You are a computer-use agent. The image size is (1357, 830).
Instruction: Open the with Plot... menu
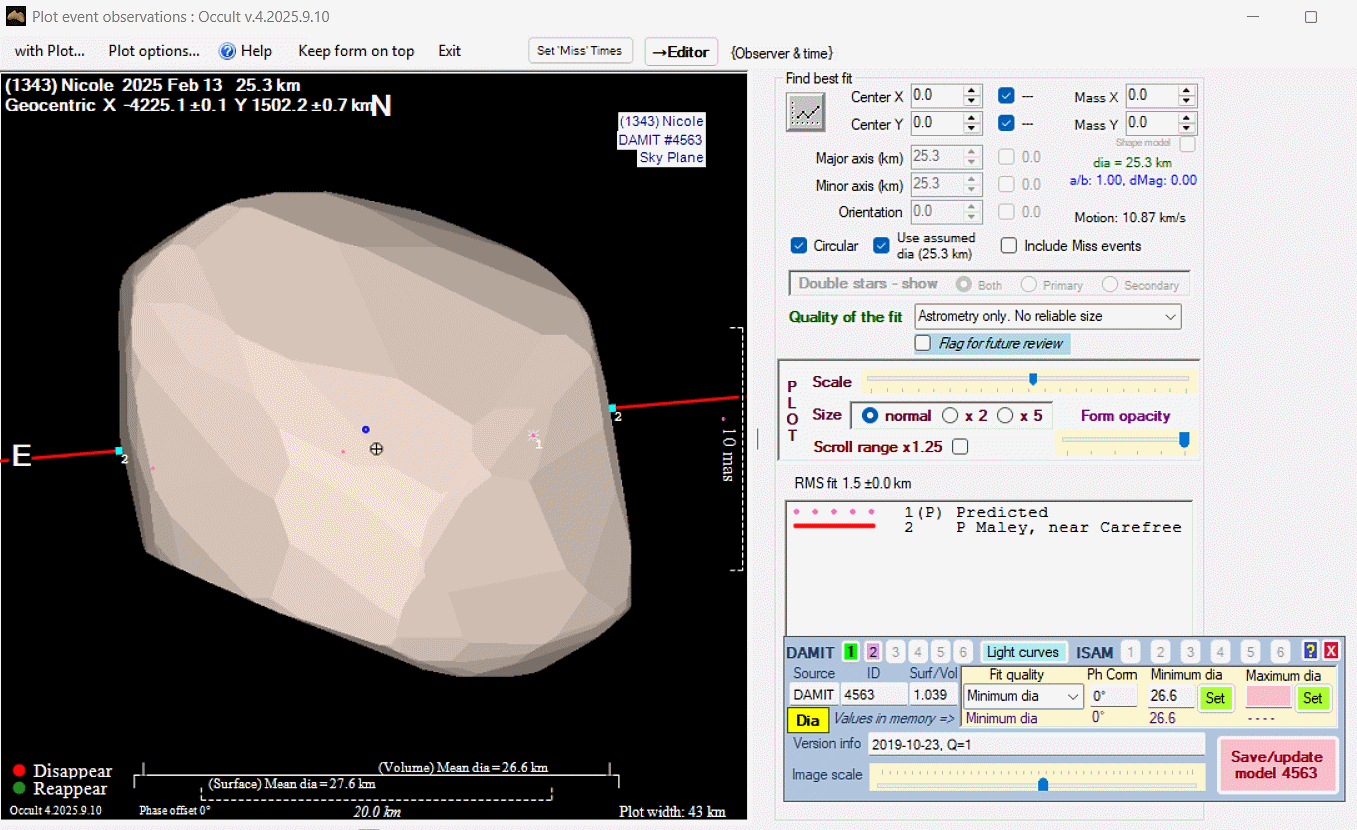(x=50, y=51)
